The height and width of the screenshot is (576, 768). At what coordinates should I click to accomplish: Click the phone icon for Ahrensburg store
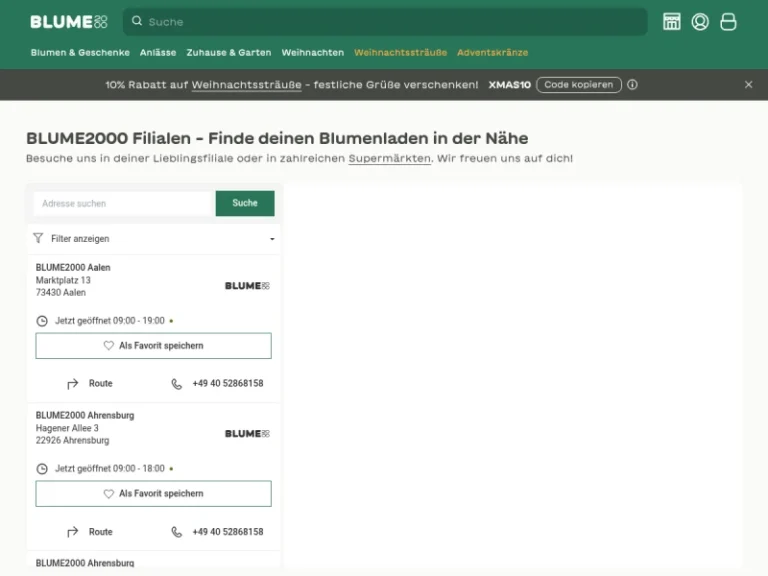click(177, 532)
